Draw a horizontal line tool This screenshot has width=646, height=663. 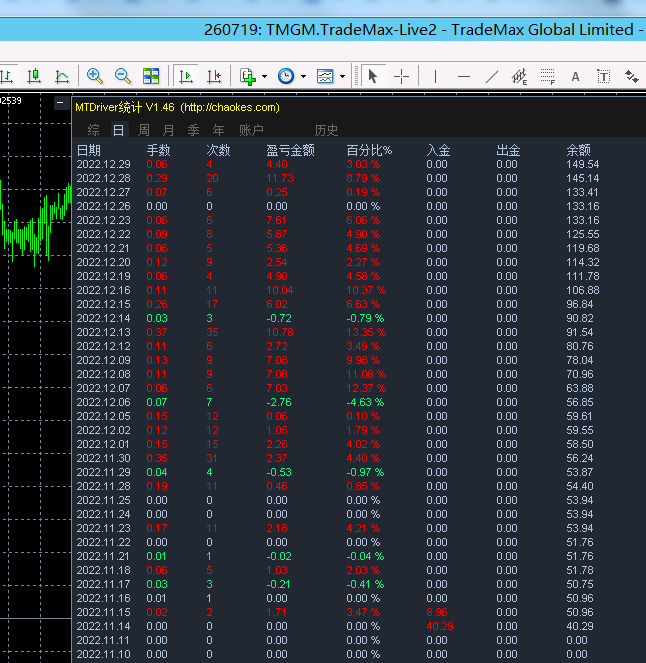(x=464, y=76)
